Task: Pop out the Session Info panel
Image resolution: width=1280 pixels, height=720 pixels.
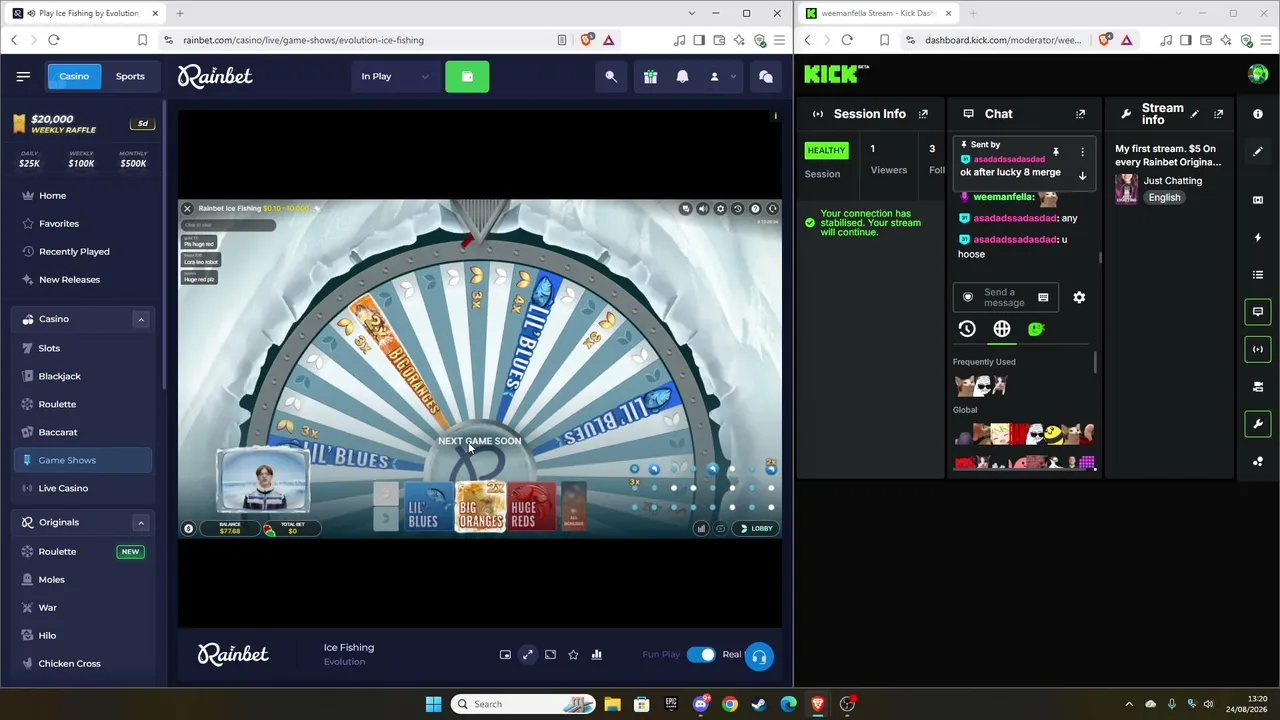Action: (923, 114)
